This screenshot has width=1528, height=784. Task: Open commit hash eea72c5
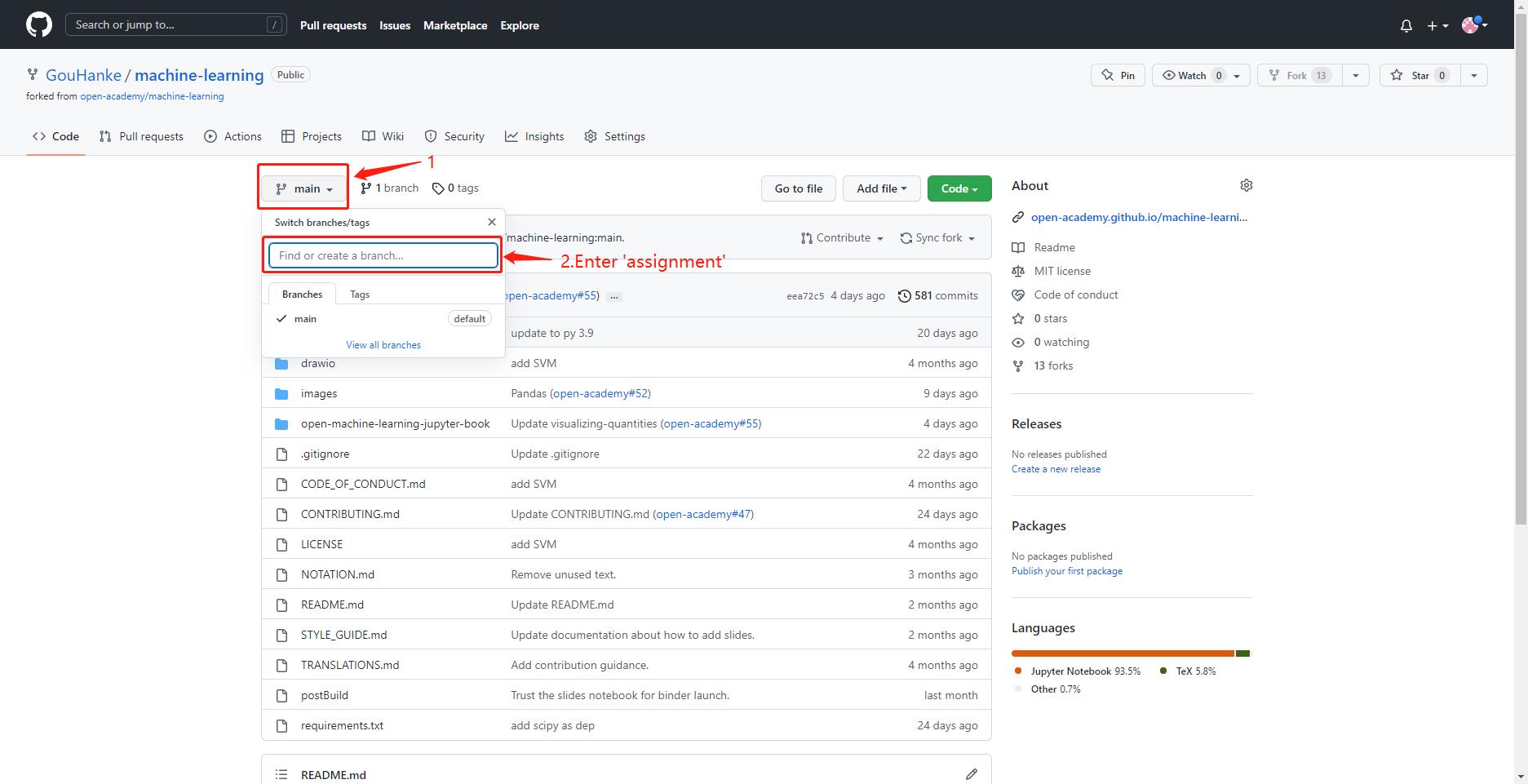(805, 296)
